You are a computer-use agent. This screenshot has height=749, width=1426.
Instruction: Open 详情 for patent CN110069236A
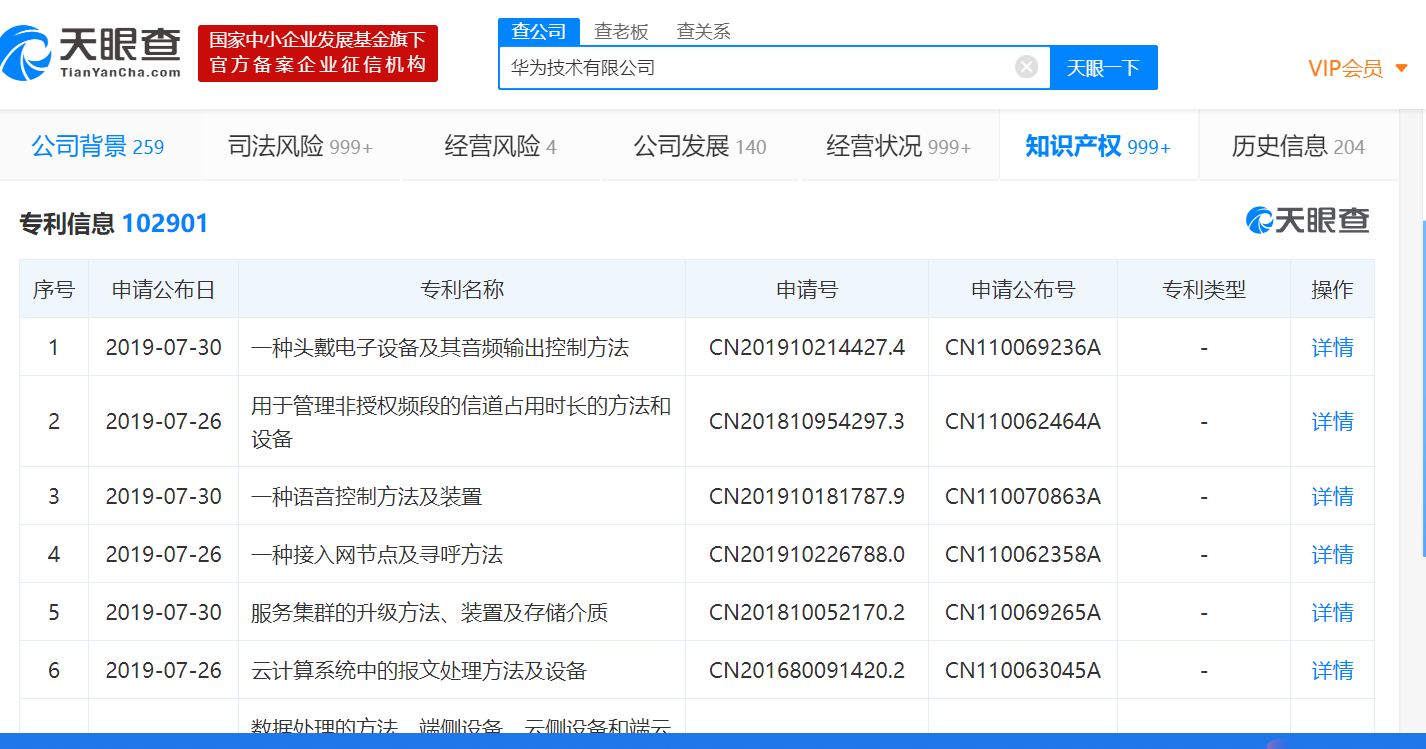1332,347
